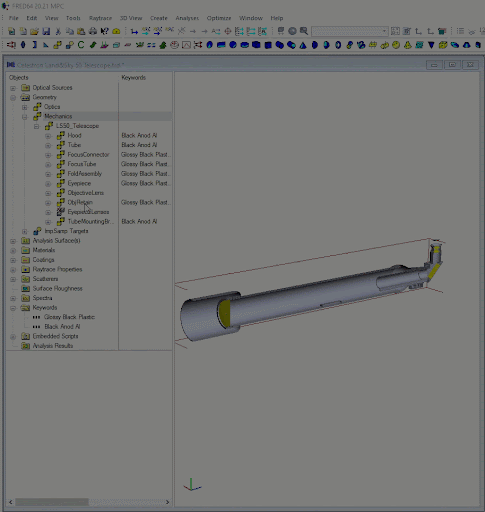Select the Surface Roughness folder

[x=57, y=288]
